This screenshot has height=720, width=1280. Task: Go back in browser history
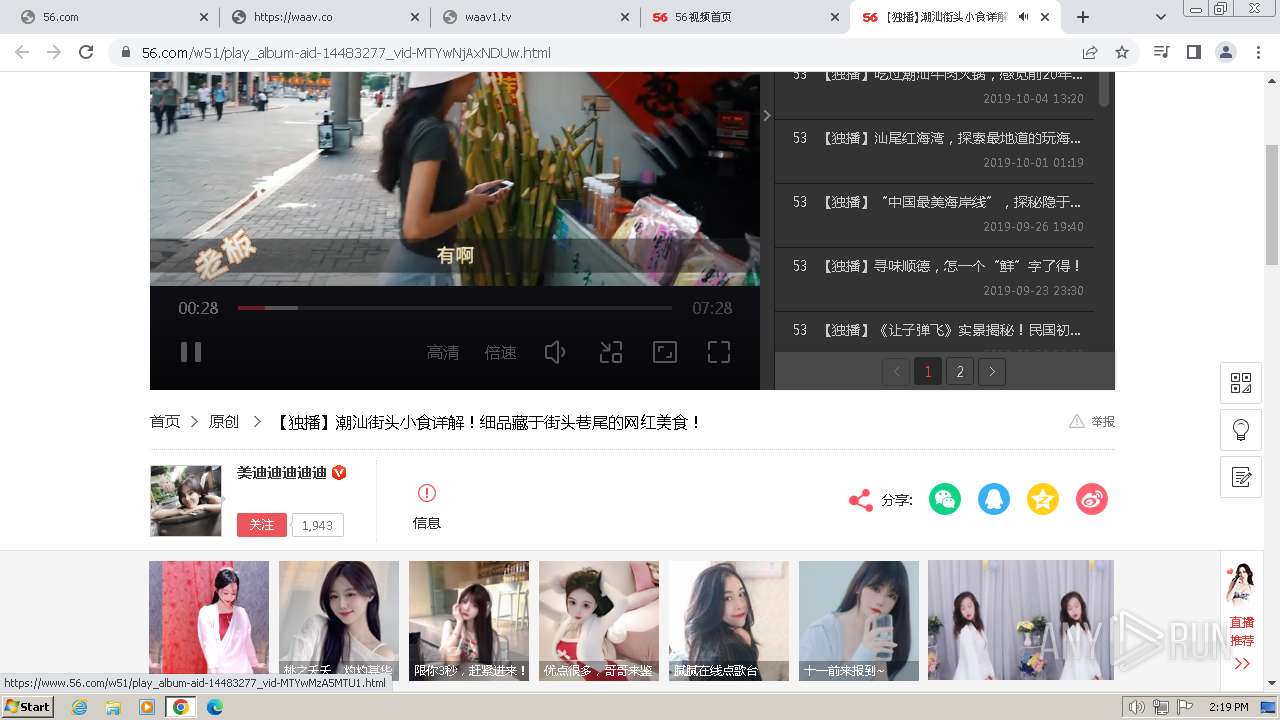pyautogui.click(x=22, y=52)
